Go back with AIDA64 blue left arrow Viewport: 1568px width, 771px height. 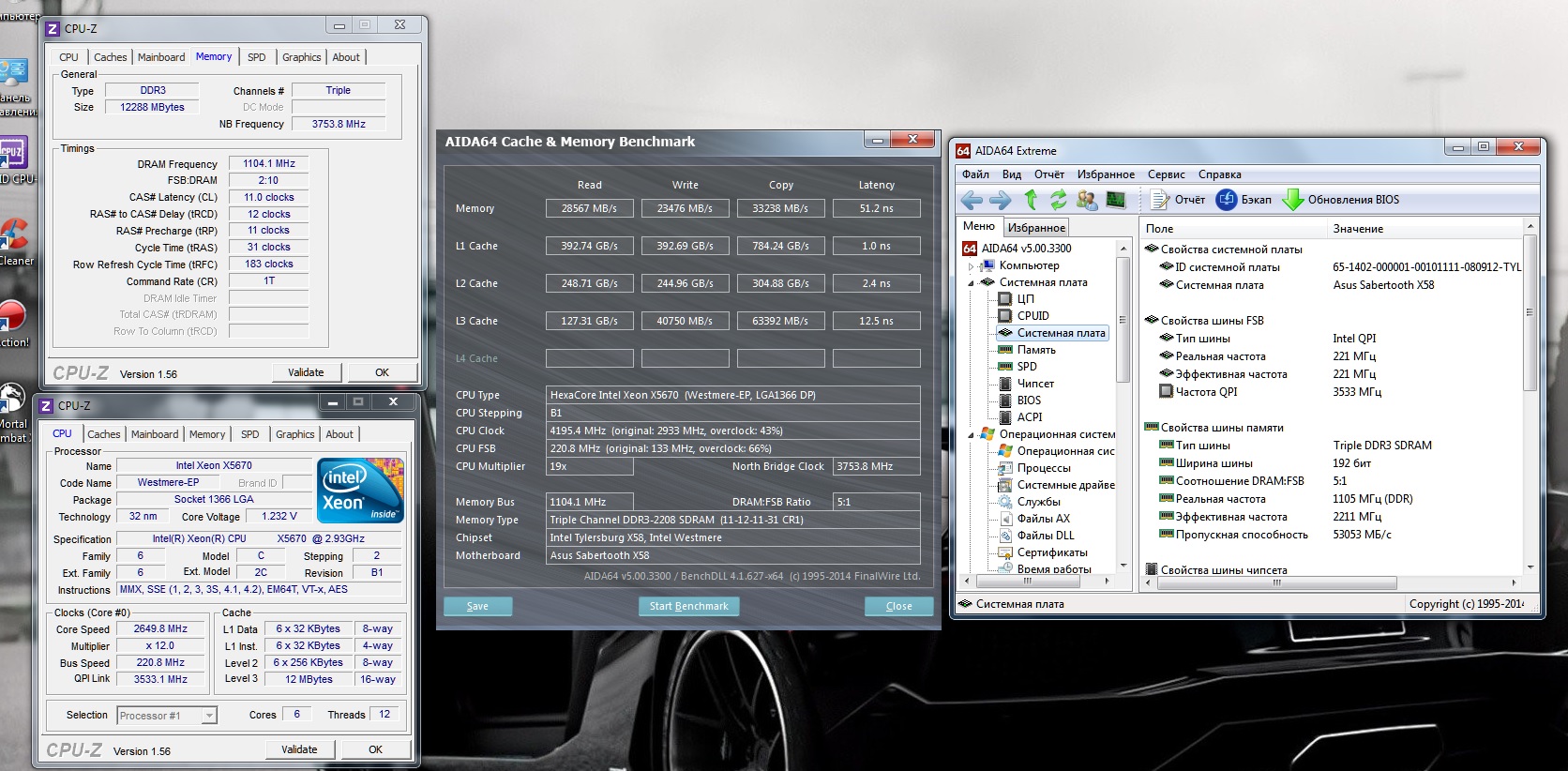coord(972,200)
